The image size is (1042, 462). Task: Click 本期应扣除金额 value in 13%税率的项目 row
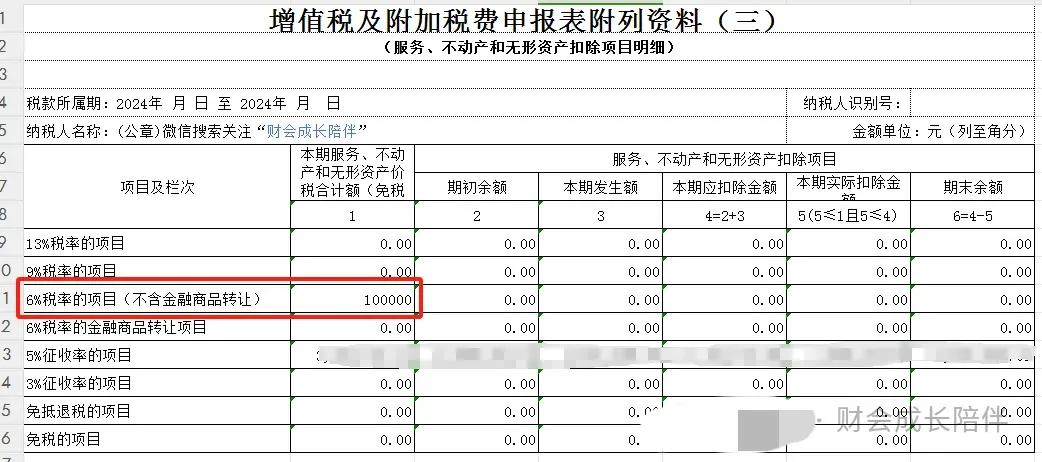click(x=724, y=243)
